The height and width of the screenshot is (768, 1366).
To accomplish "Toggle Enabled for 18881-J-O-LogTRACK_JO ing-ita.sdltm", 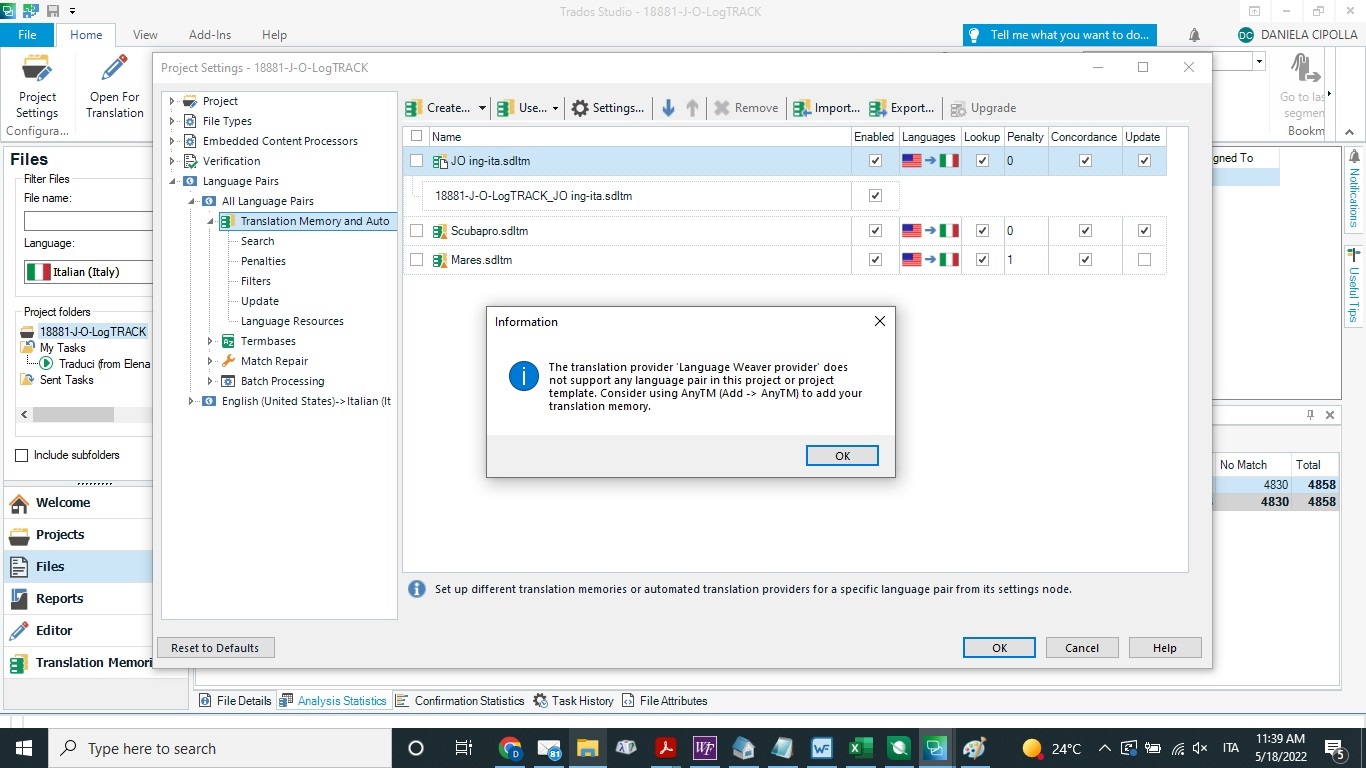I will point(876,196).
